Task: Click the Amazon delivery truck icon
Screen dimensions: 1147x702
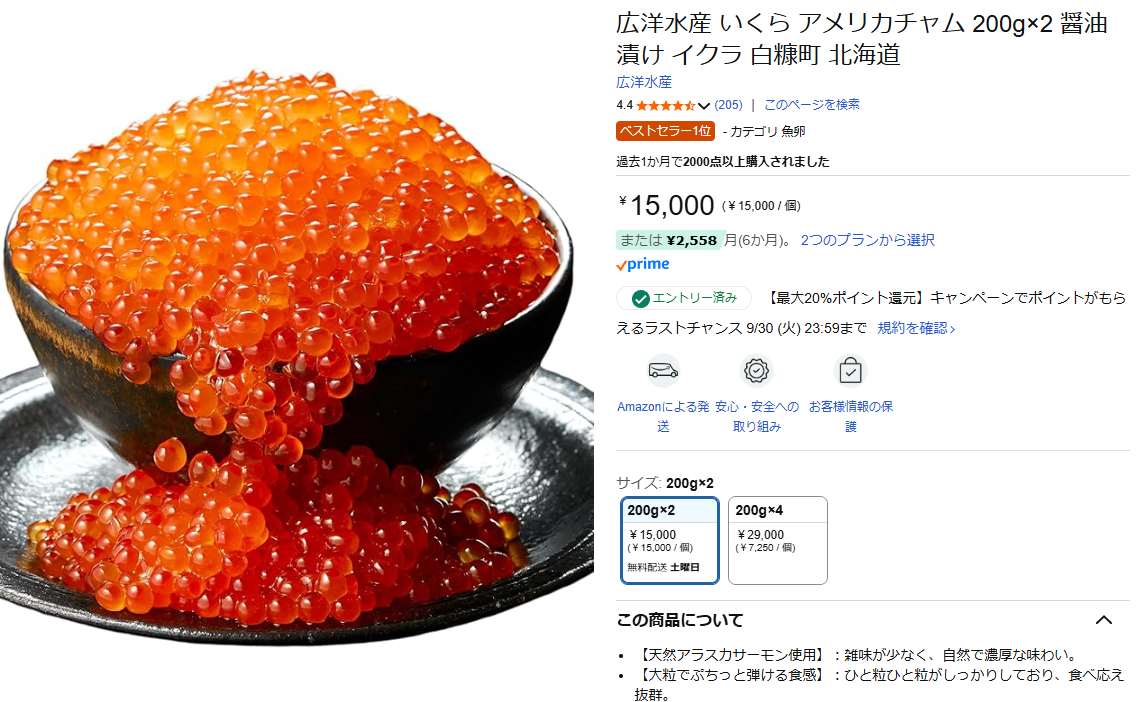Action: (x=663, y=371)
